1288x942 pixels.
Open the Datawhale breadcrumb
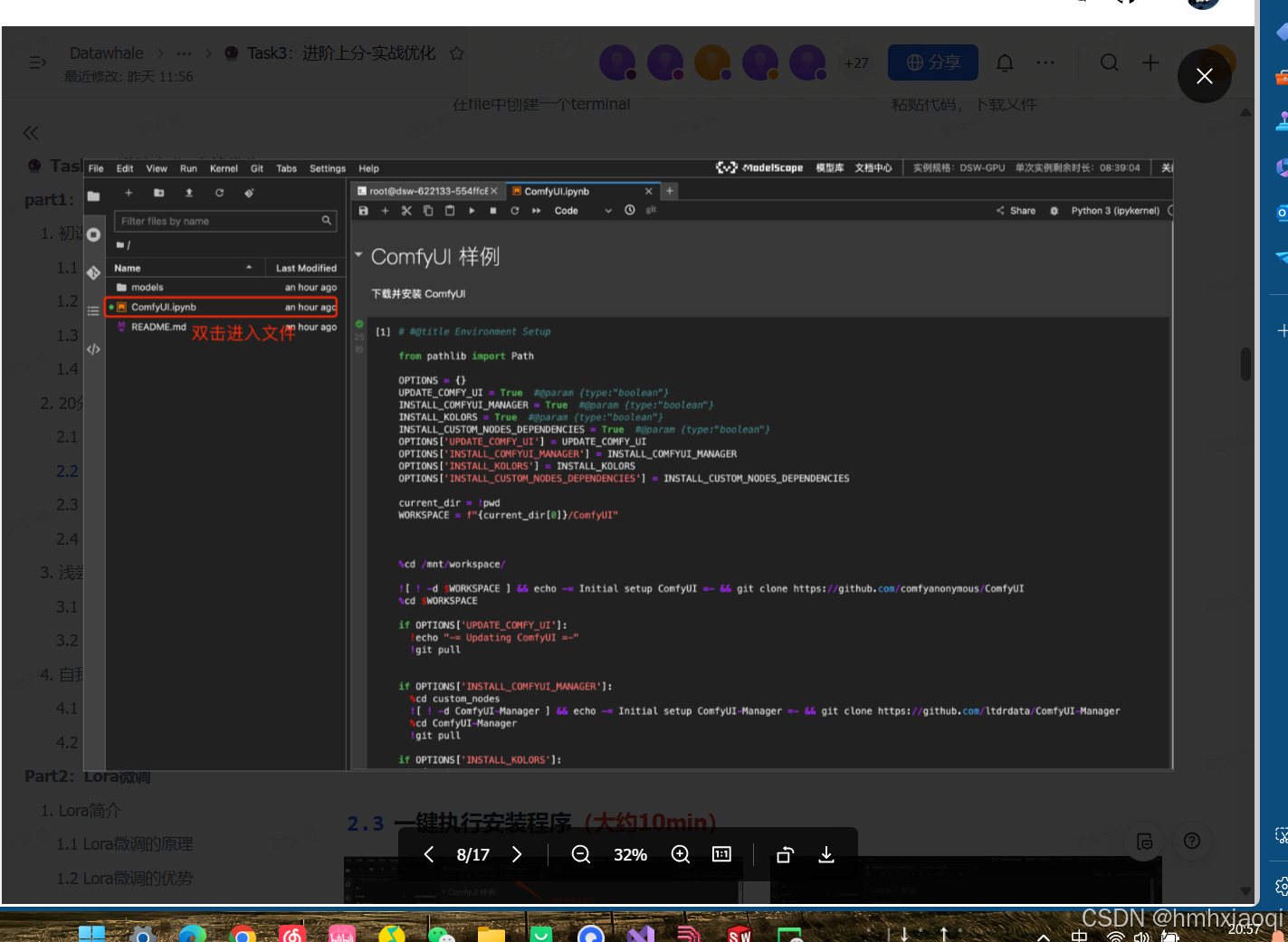tap(106, 53)
